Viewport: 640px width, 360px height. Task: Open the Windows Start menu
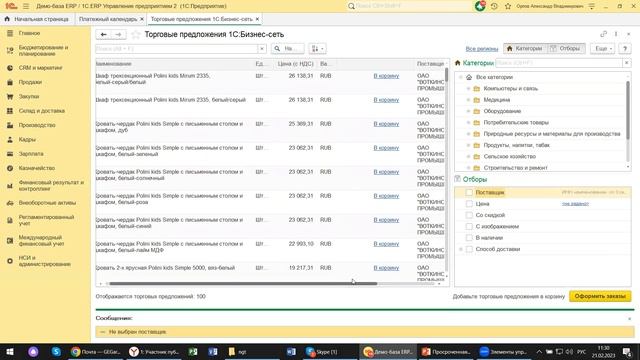pyautogui.click(x=10, y=351)
